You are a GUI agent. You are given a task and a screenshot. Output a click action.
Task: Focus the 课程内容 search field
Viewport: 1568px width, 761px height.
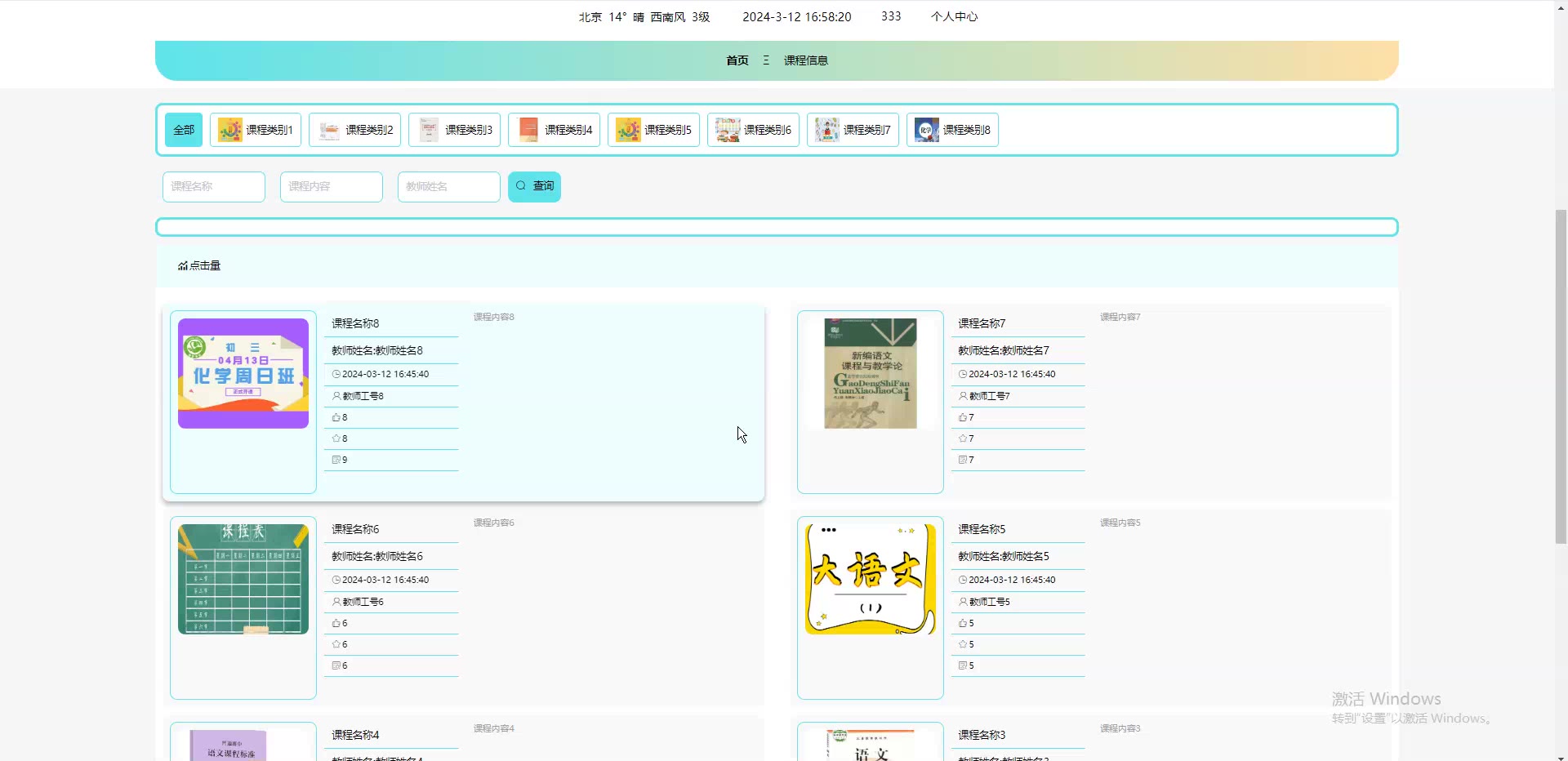click(332, 186)
